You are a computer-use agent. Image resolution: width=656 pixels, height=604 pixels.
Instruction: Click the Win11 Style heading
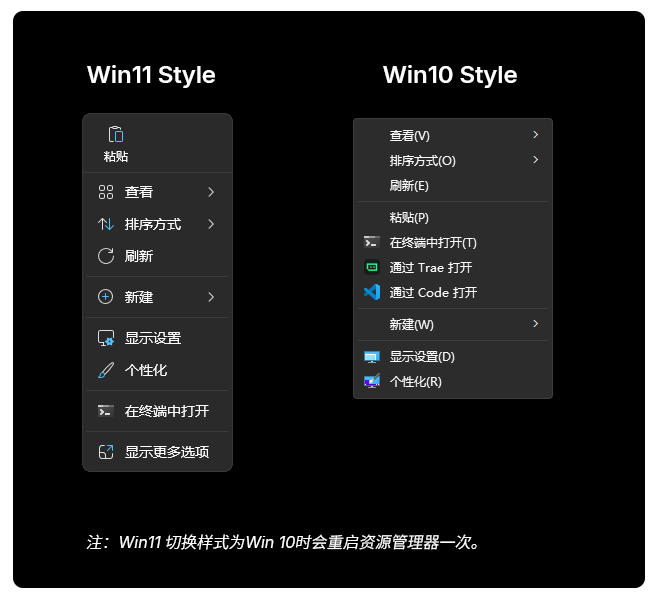coord(151,75)
